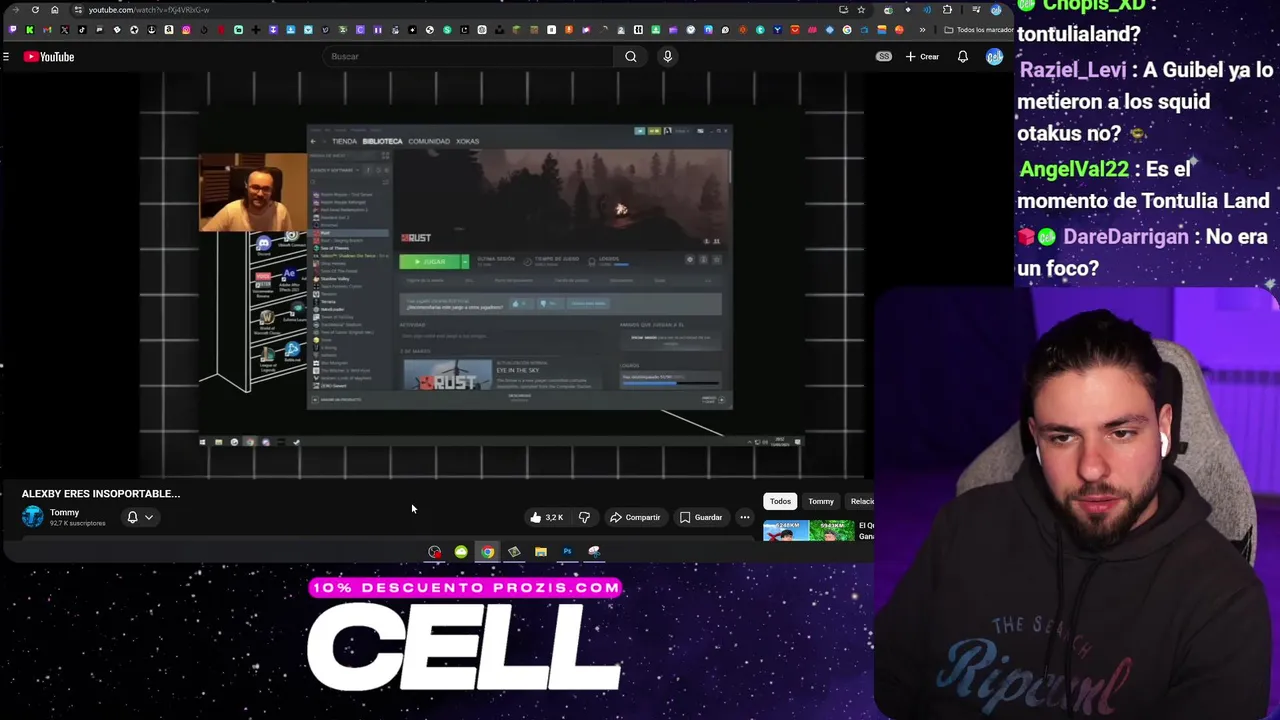This screenshot has height=720, width=1280.
Task: Expand the channel notification preferences dropdown
Action: pyautogui.click(x=149, y=517)
